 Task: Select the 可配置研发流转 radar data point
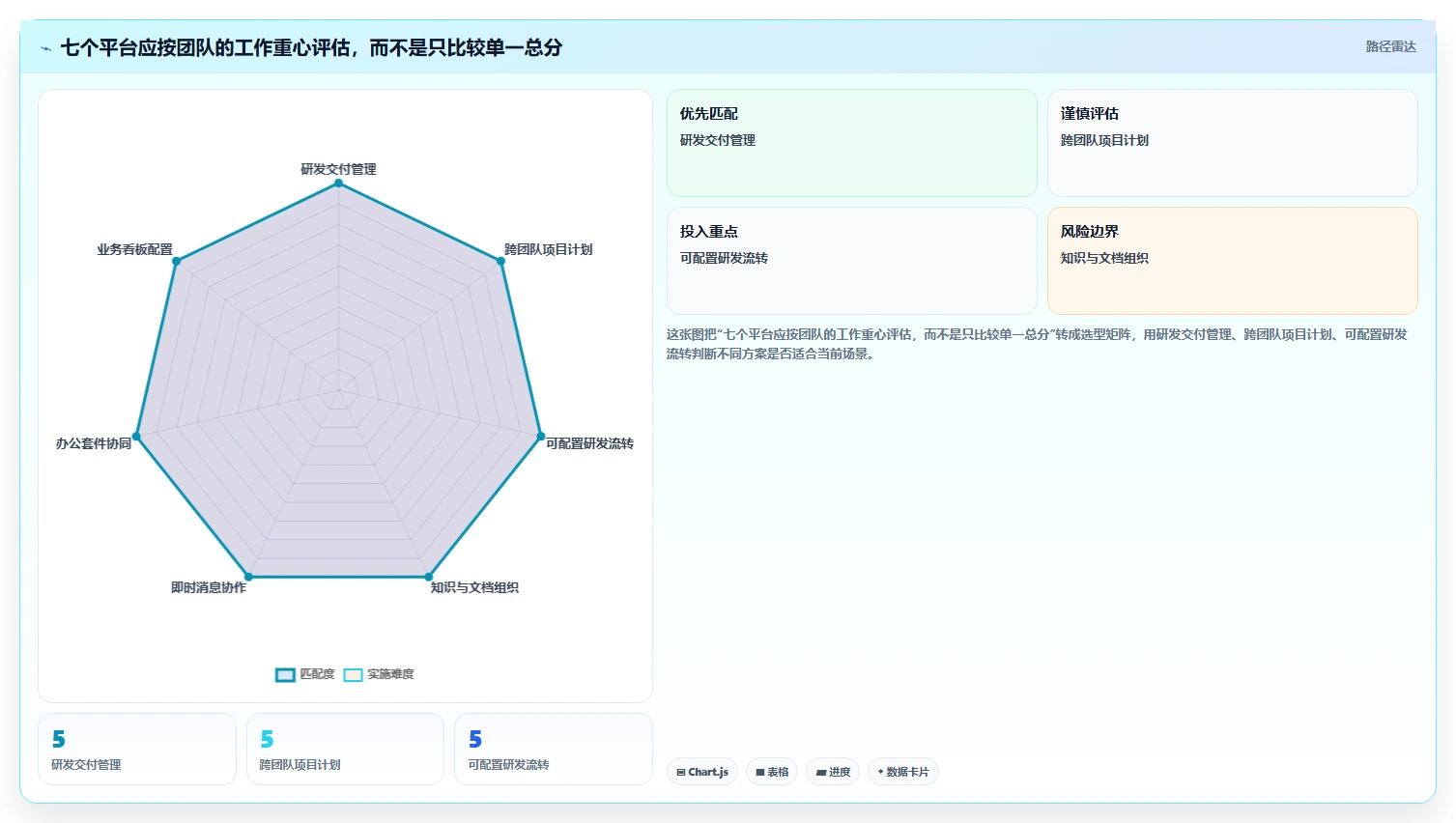click(x=540, y=436)
